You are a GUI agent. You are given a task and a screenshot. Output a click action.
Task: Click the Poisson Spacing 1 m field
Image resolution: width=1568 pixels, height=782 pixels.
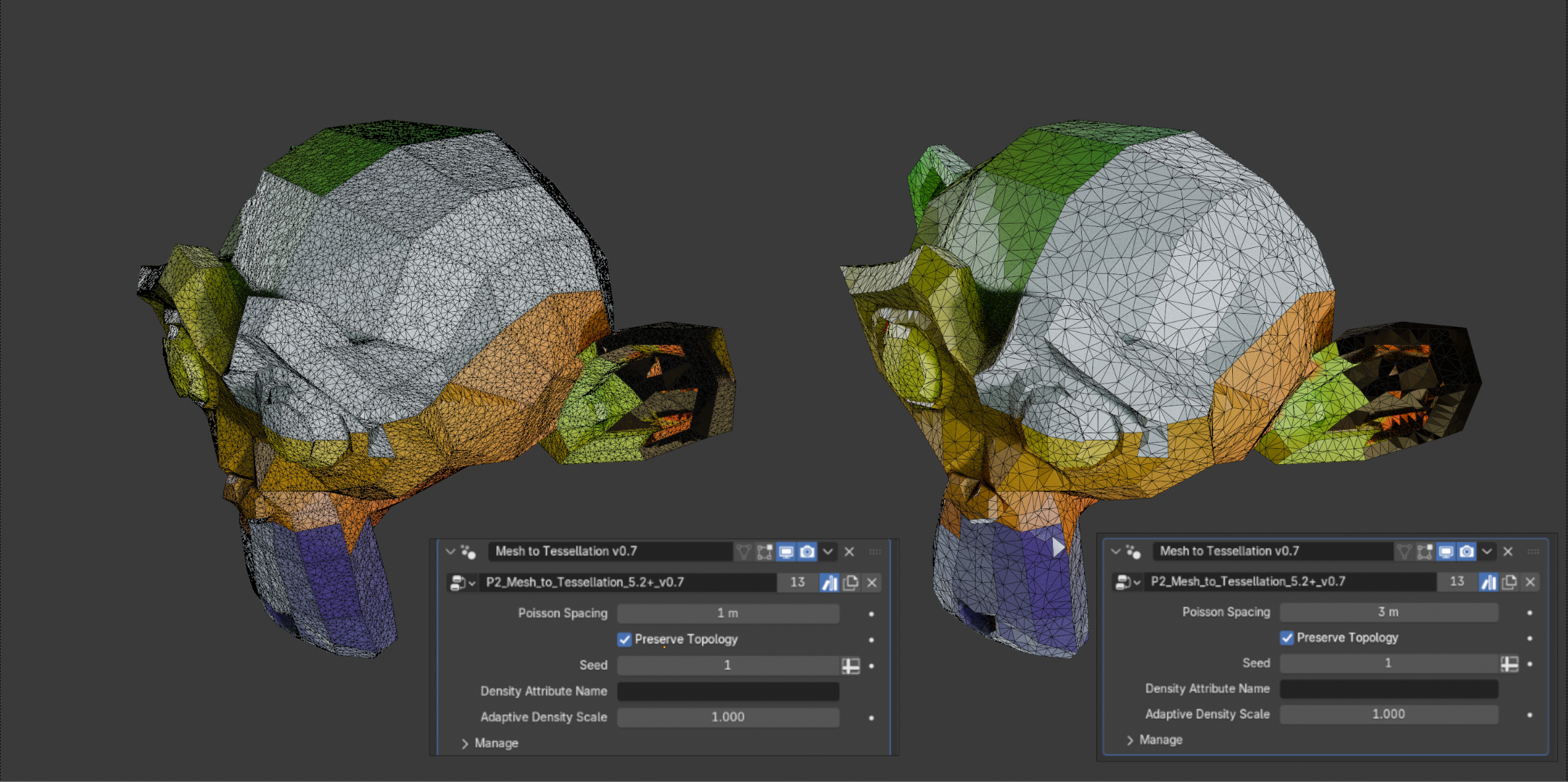click(728, 613)
